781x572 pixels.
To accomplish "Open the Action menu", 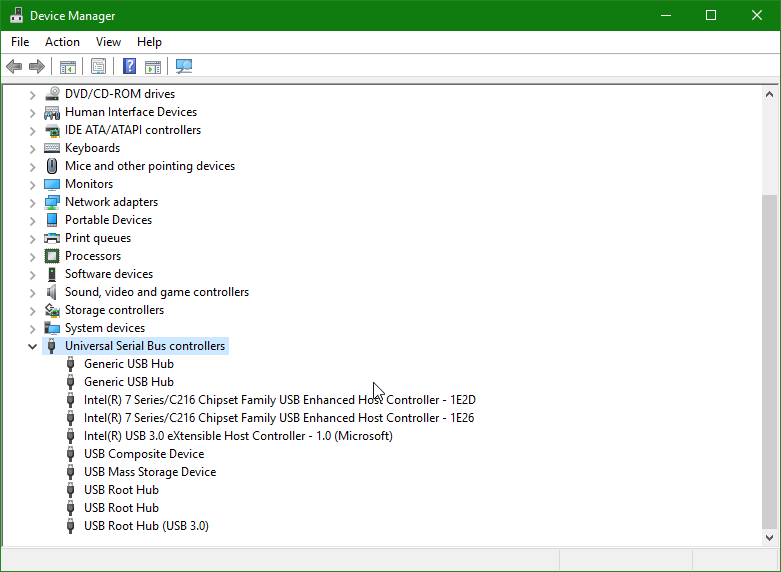I will (x=62, y=42).
